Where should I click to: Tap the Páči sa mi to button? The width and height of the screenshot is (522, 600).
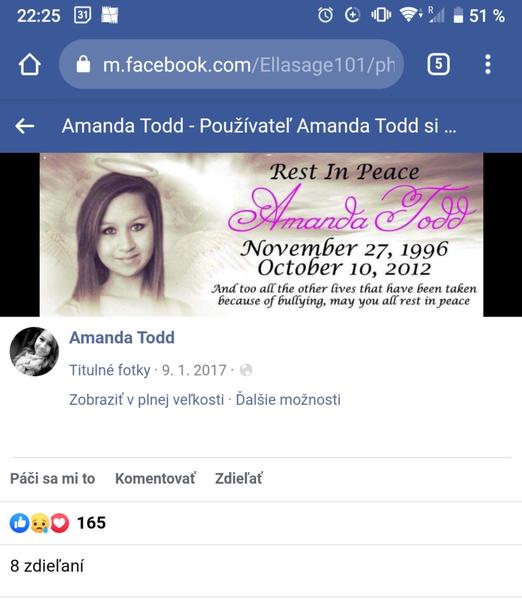click(52, 478)
